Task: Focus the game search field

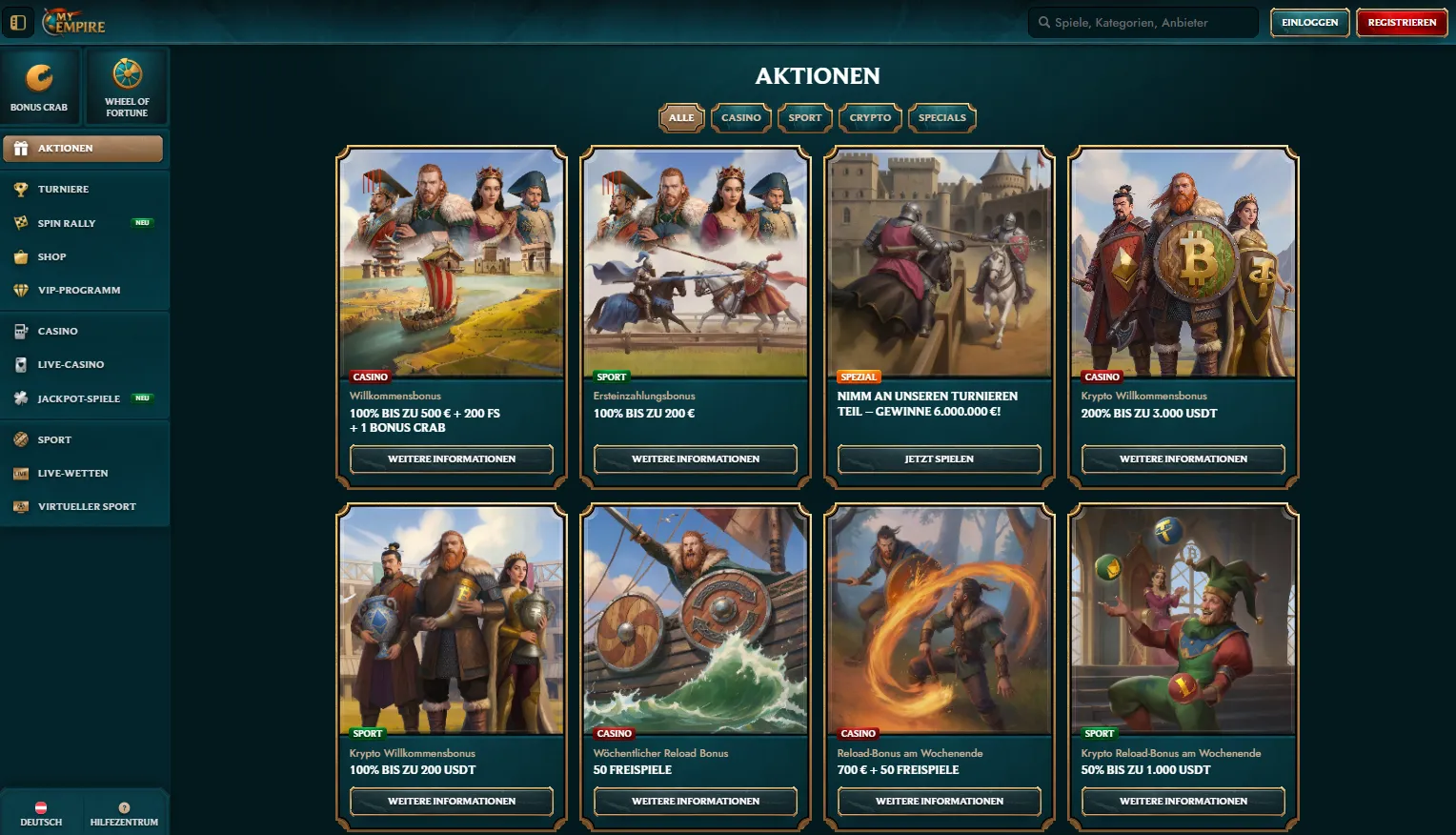Action: point(1143,22)
